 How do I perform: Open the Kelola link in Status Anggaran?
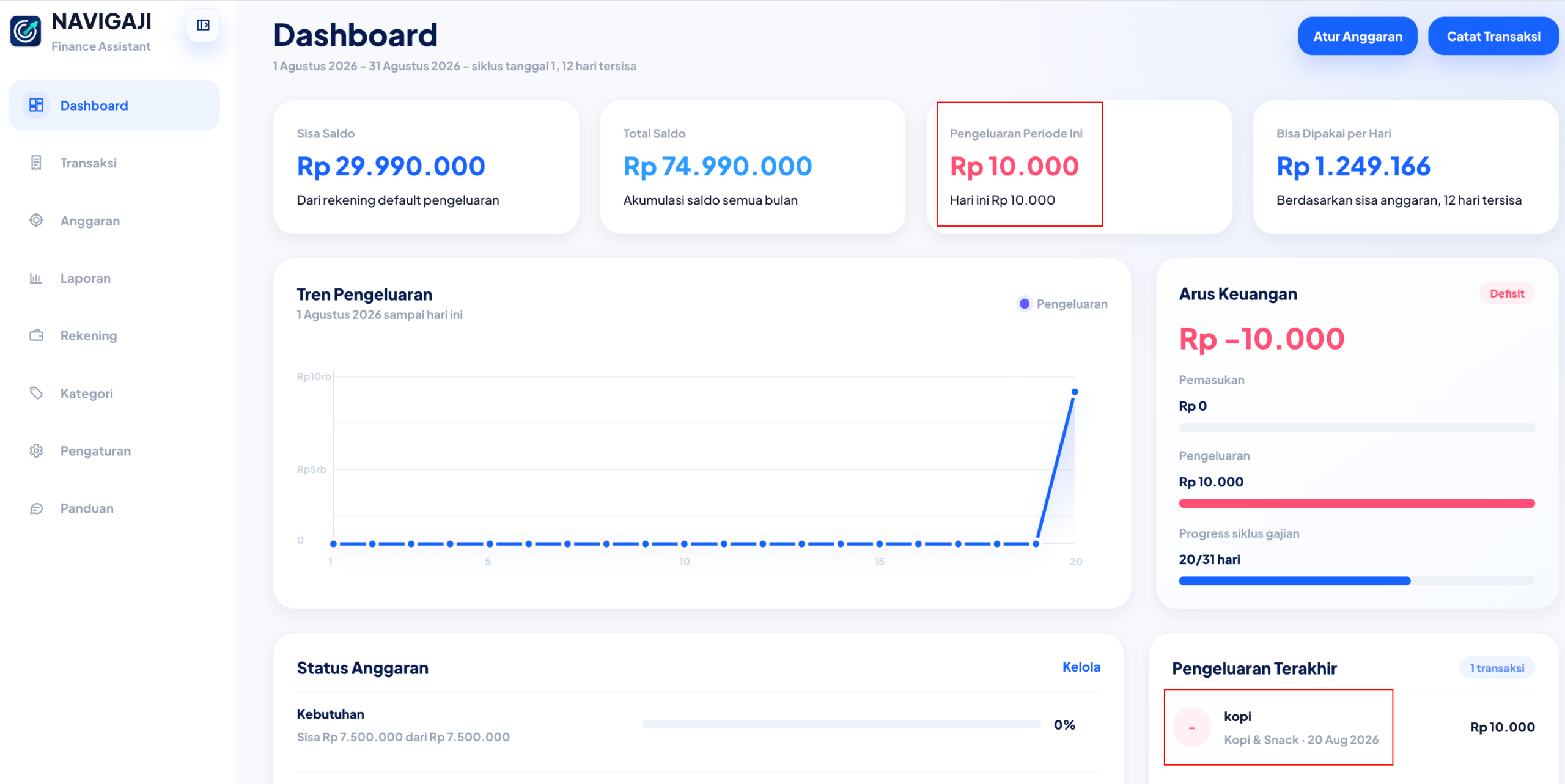click(1081, 667)
